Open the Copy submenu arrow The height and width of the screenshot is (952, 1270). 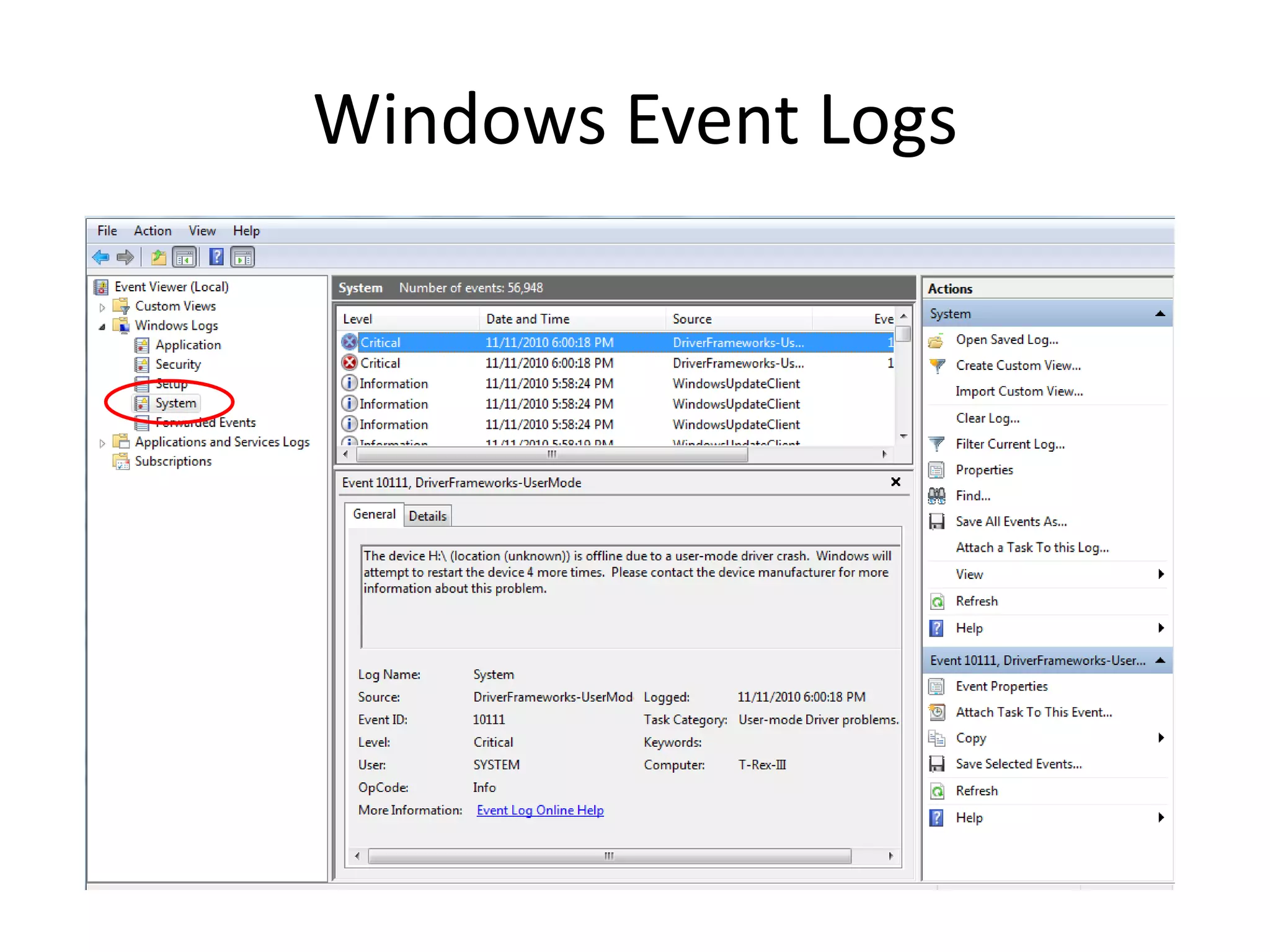1161,738
